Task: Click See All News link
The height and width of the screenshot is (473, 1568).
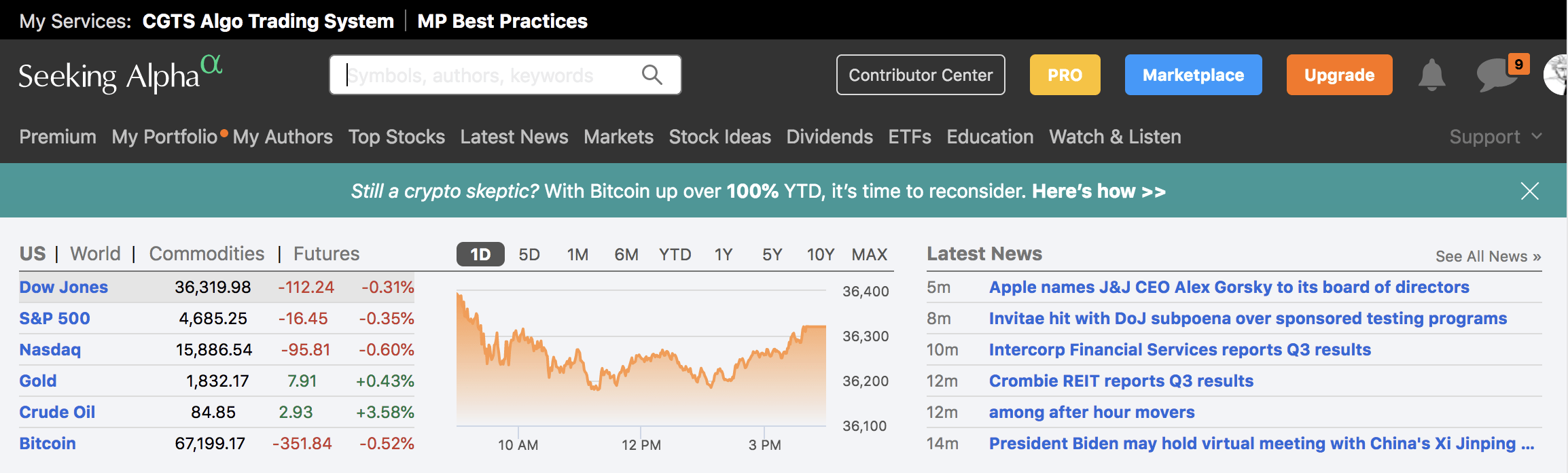Action: tap(1488, 256)
